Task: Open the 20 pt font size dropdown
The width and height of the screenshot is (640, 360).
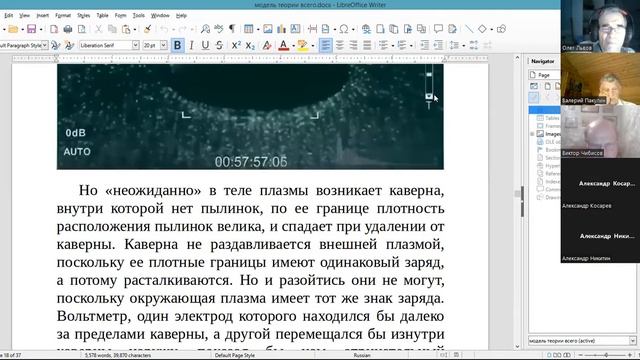Action: [x=164, y=45]
